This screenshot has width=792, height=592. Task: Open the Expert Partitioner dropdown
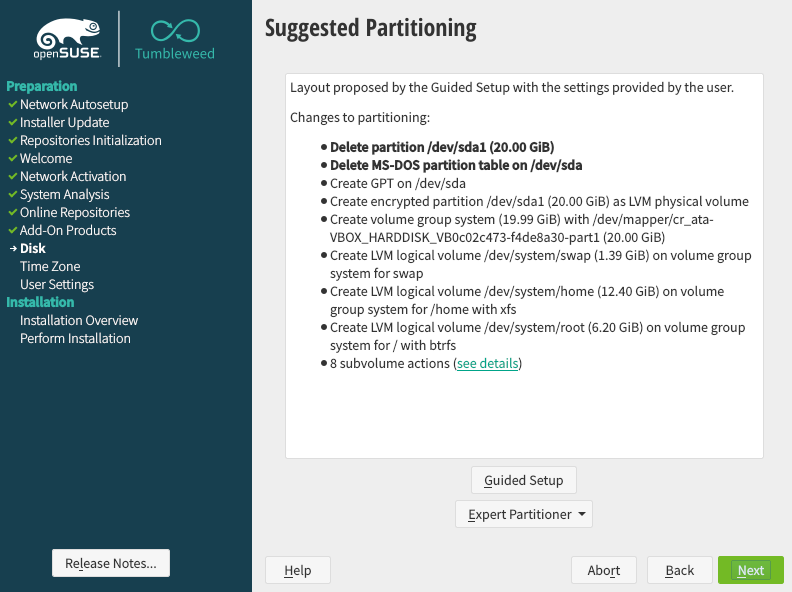(523, 514)
